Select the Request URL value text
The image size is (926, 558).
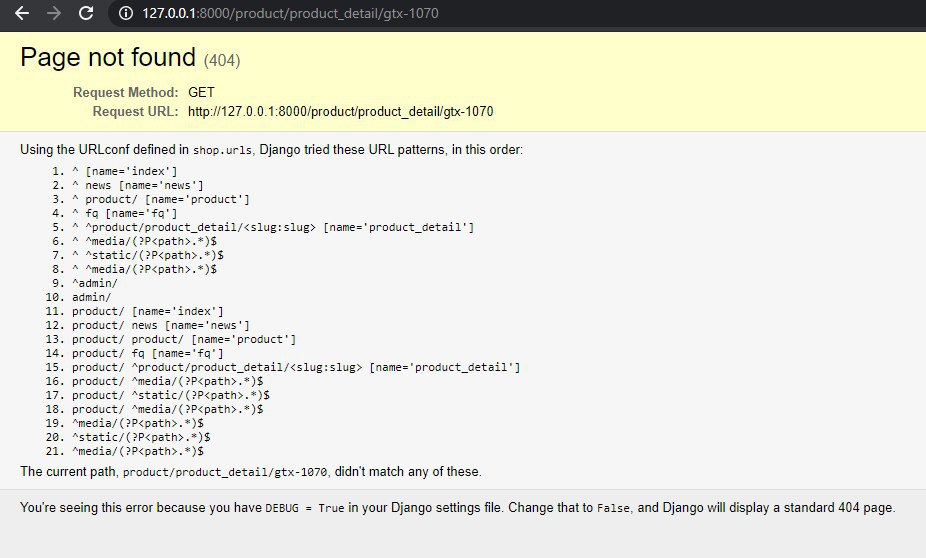click(x=340, y=112)
